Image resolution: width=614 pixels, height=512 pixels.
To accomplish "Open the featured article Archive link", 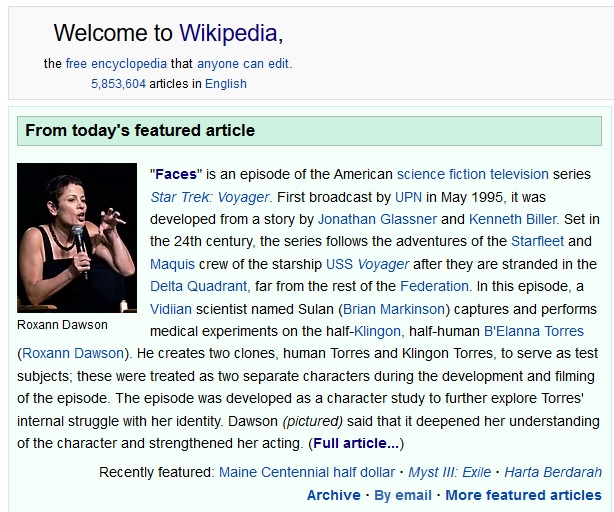I will point(334,495).
